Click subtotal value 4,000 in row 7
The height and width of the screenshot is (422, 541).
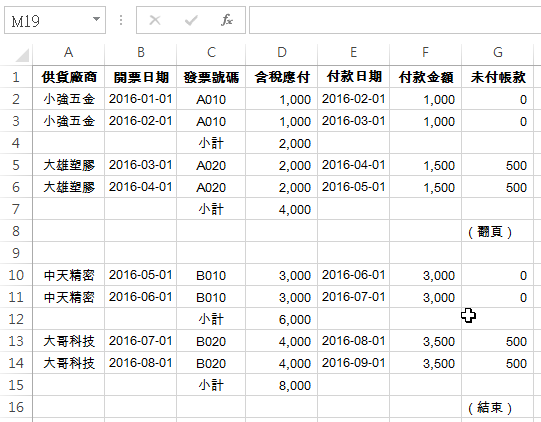[282, 209]
